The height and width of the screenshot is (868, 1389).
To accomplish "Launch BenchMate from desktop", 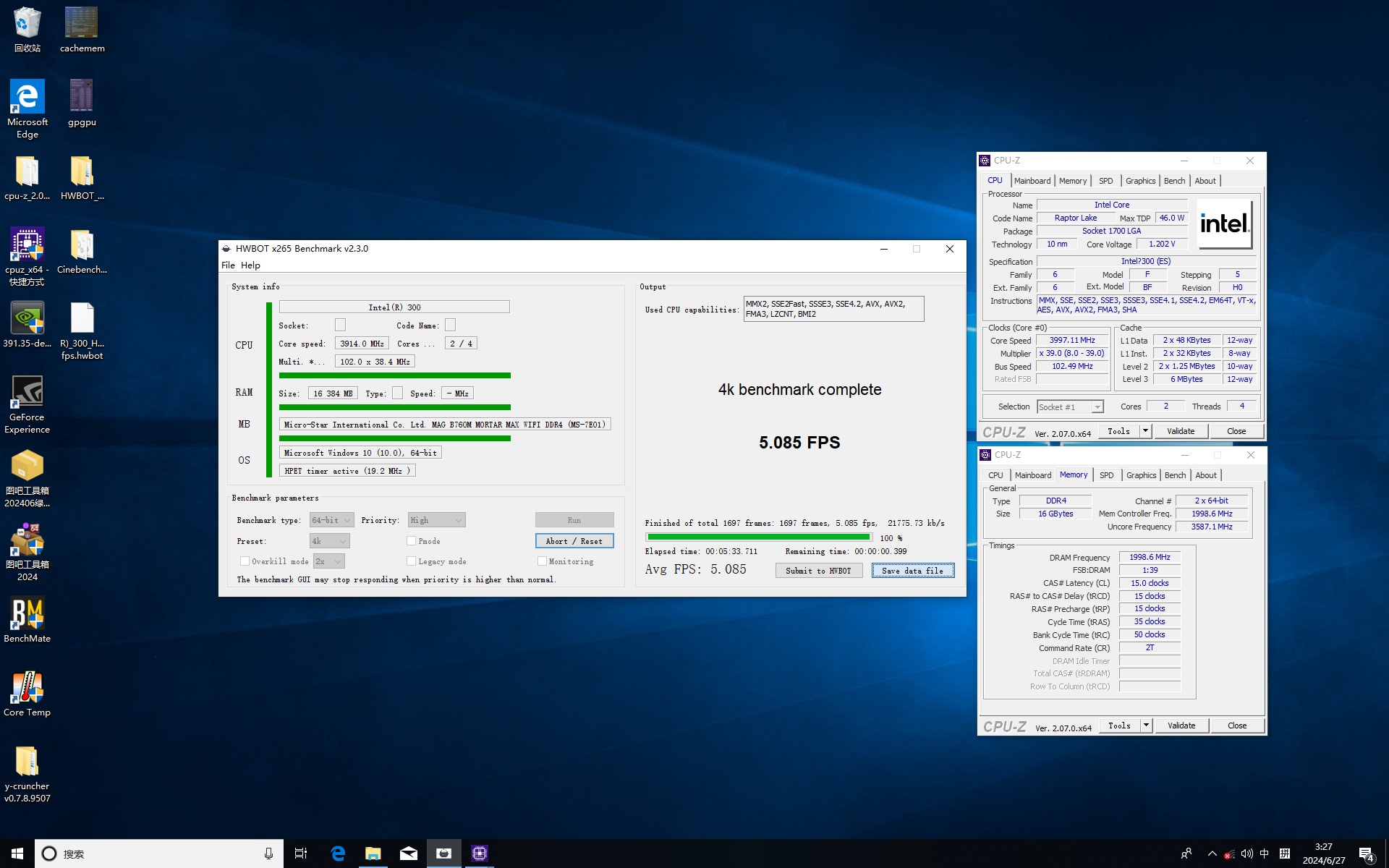I will pyautogui.click(x=27, y=620).
